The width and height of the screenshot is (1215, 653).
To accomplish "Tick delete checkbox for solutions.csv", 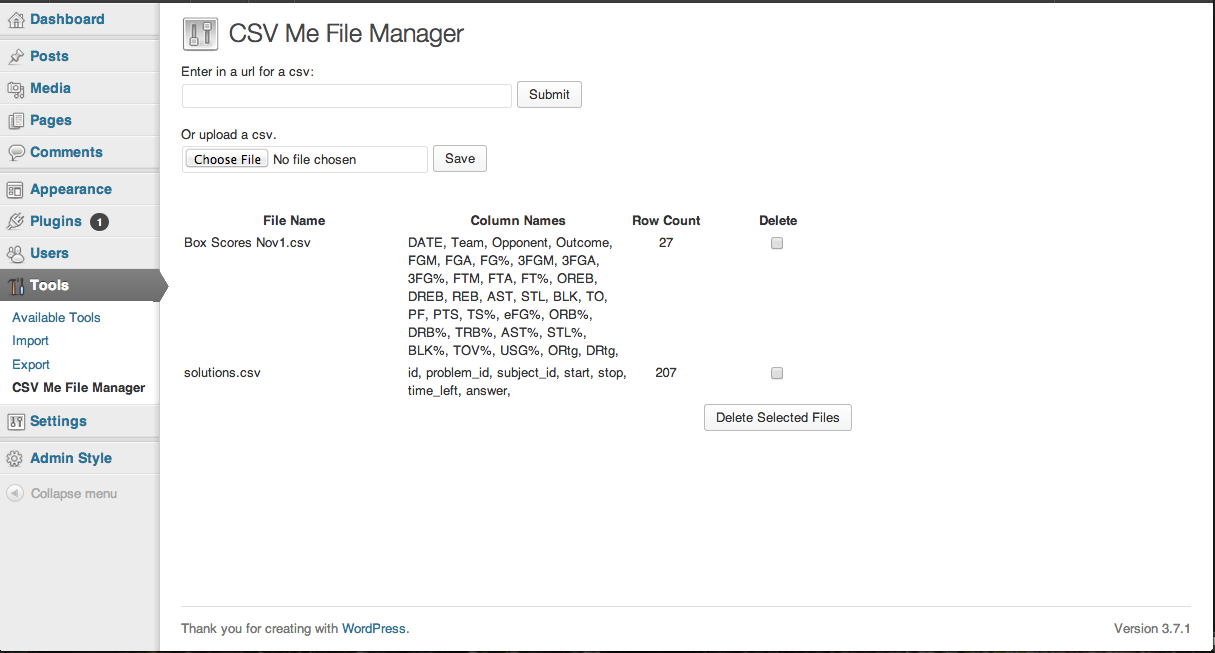I will [777, 373].
